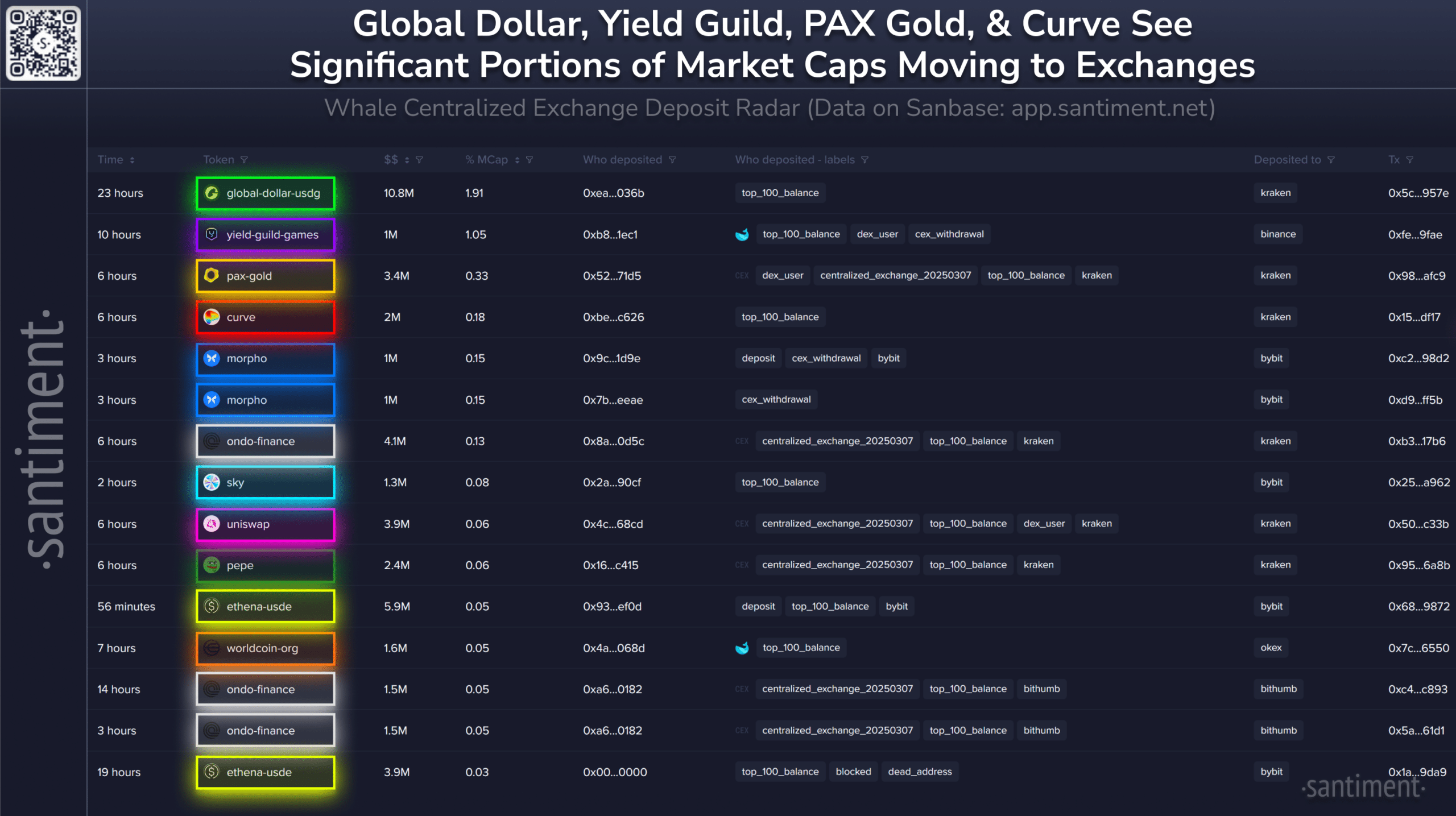Click the curve token logo icon
This screenshot has width=1456, height=816.
point(212,317)
